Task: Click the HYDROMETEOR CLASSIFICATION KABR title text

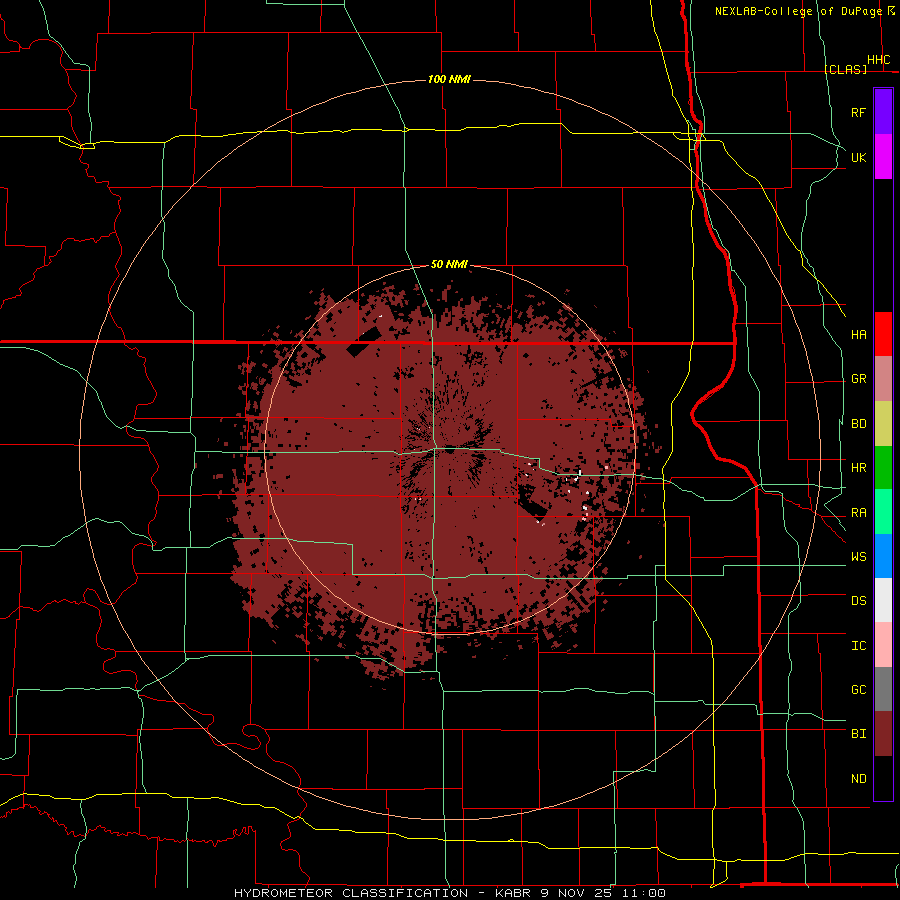Action: pos(450,893)
